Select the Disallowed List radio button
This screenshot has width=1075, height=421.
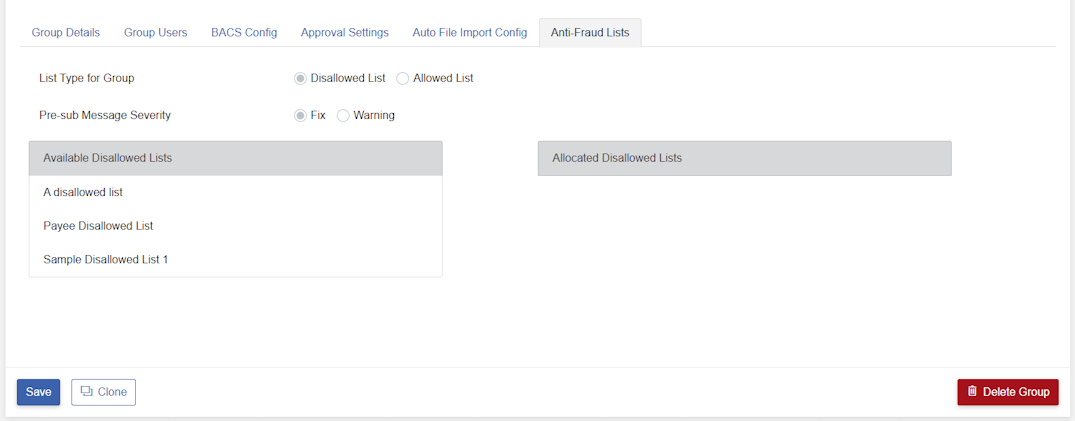(300, 78)
